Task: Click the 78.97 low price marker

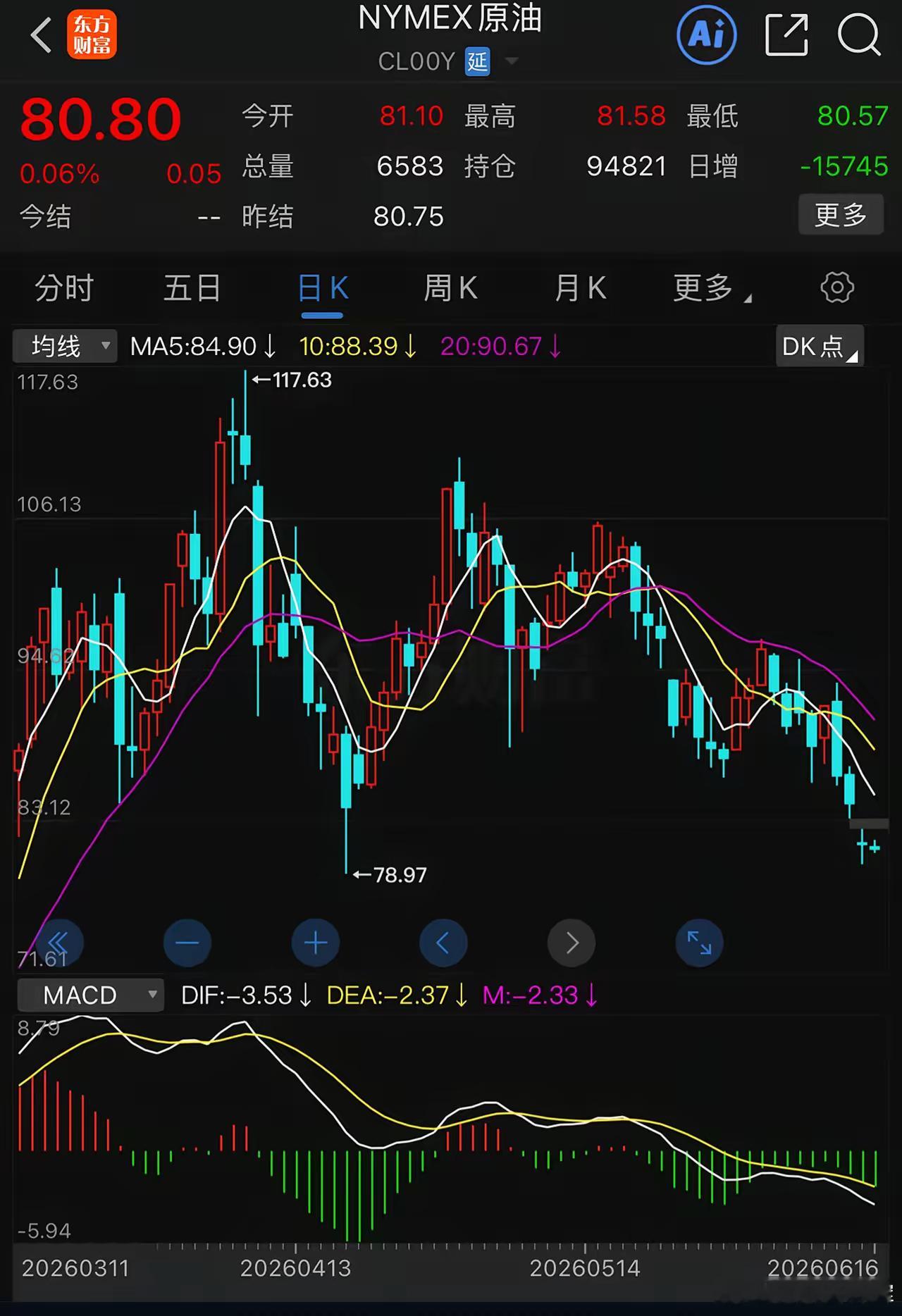Action: [390, 875]
